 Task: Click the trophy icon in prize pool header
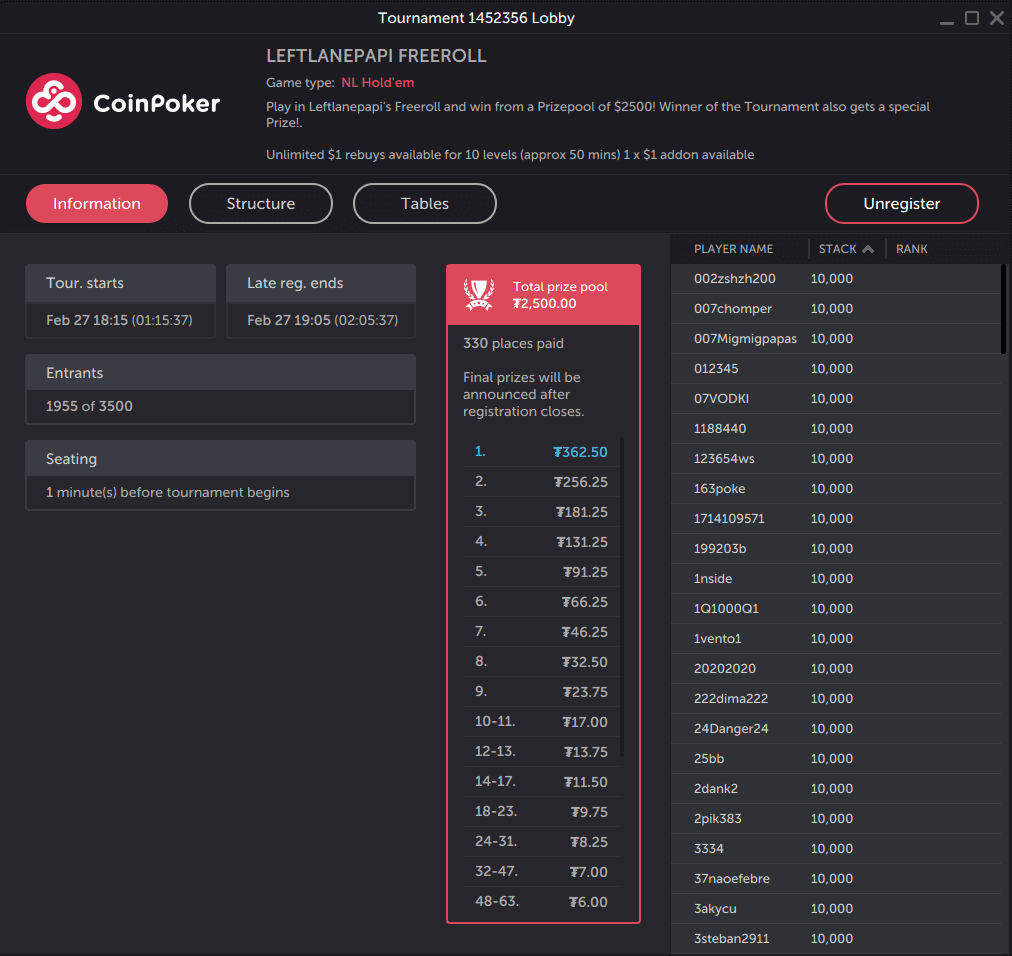click(479, 294)
